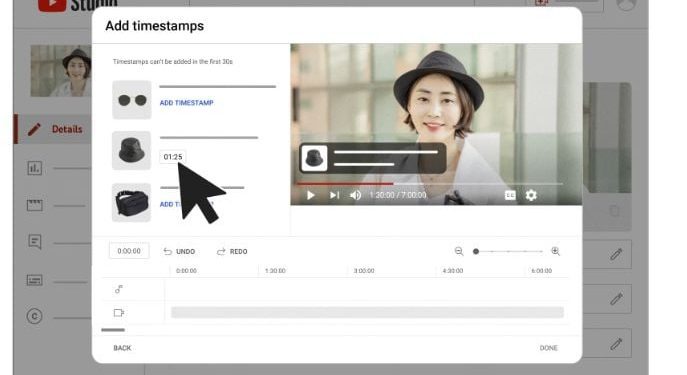Add timestamp for the sunglasses product
This screenshot has height=375, width=687.
(187, 103)
